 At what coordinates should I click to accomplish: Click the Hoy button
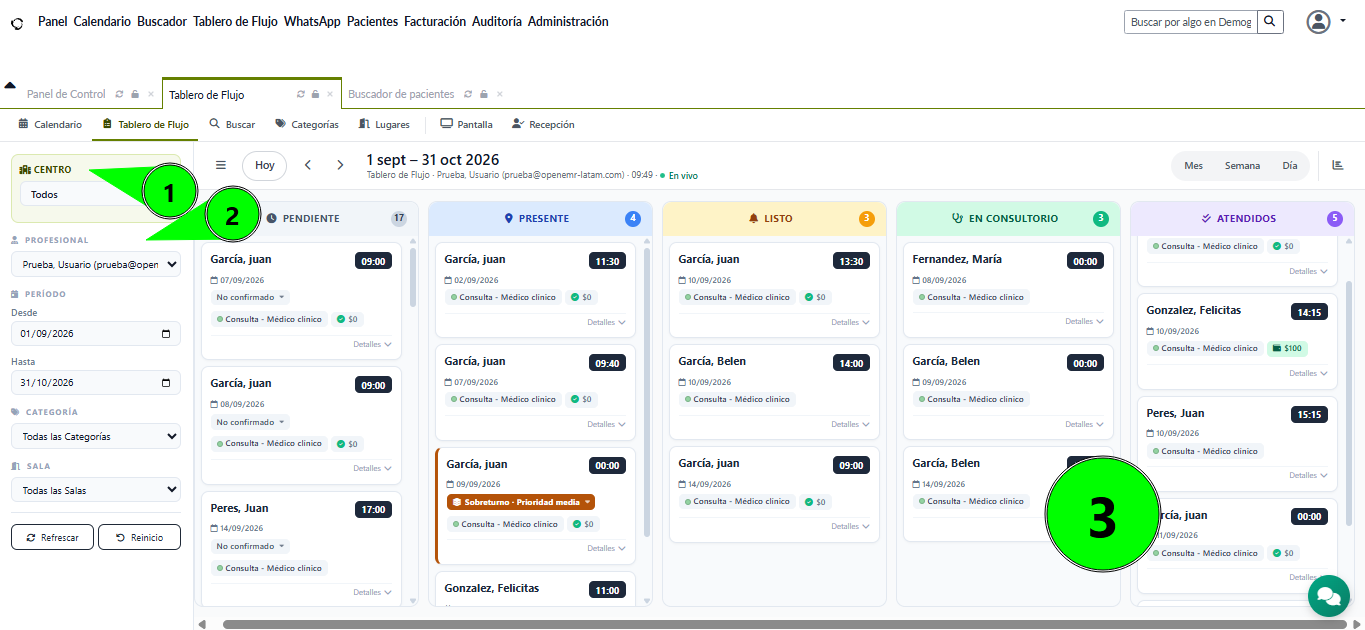[264, 165]
